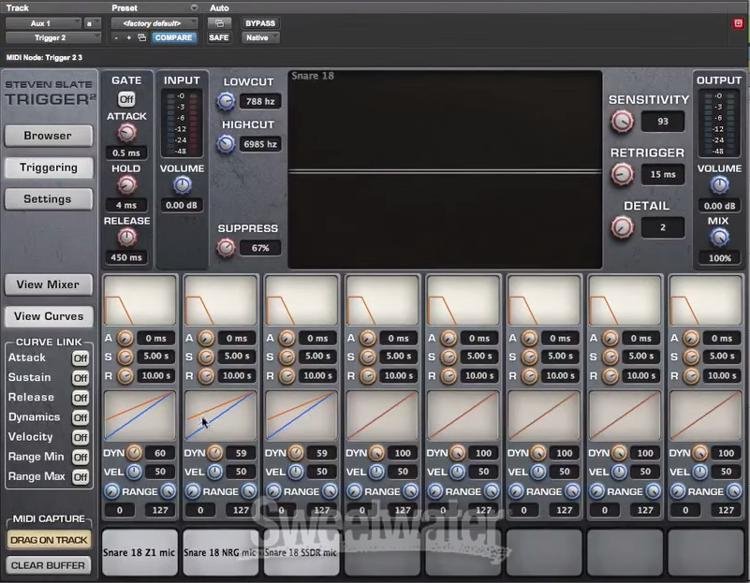Click the Sensitivity knob
The image size is (750, 583).
(622, 121)
